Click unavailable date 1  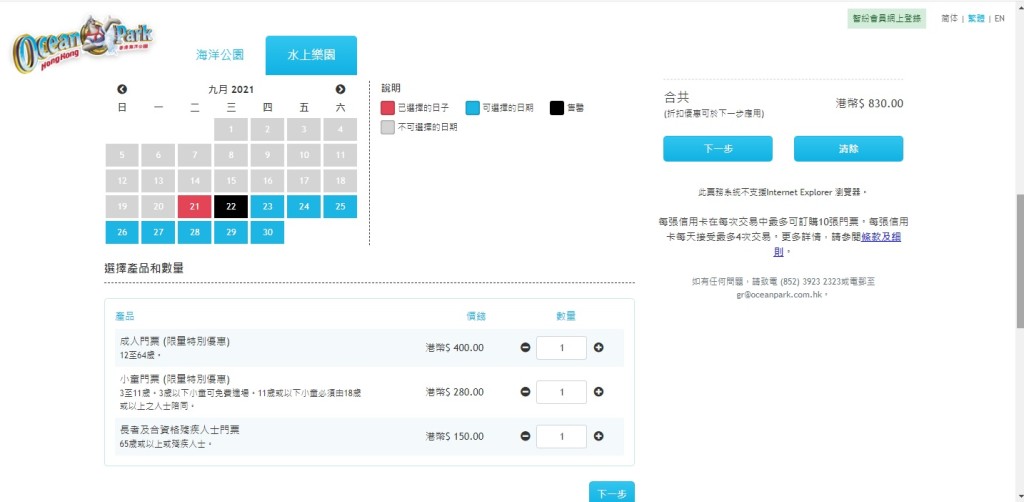pos(231,129)
